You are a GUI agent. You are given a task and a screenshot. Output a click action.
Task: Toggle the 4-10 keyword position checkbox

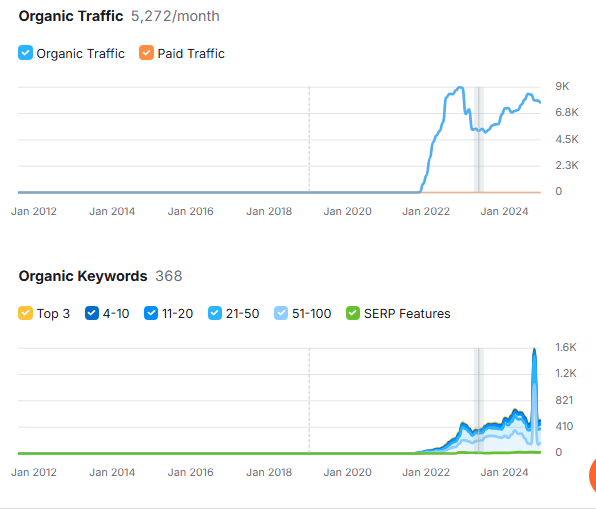click(92, 313)
